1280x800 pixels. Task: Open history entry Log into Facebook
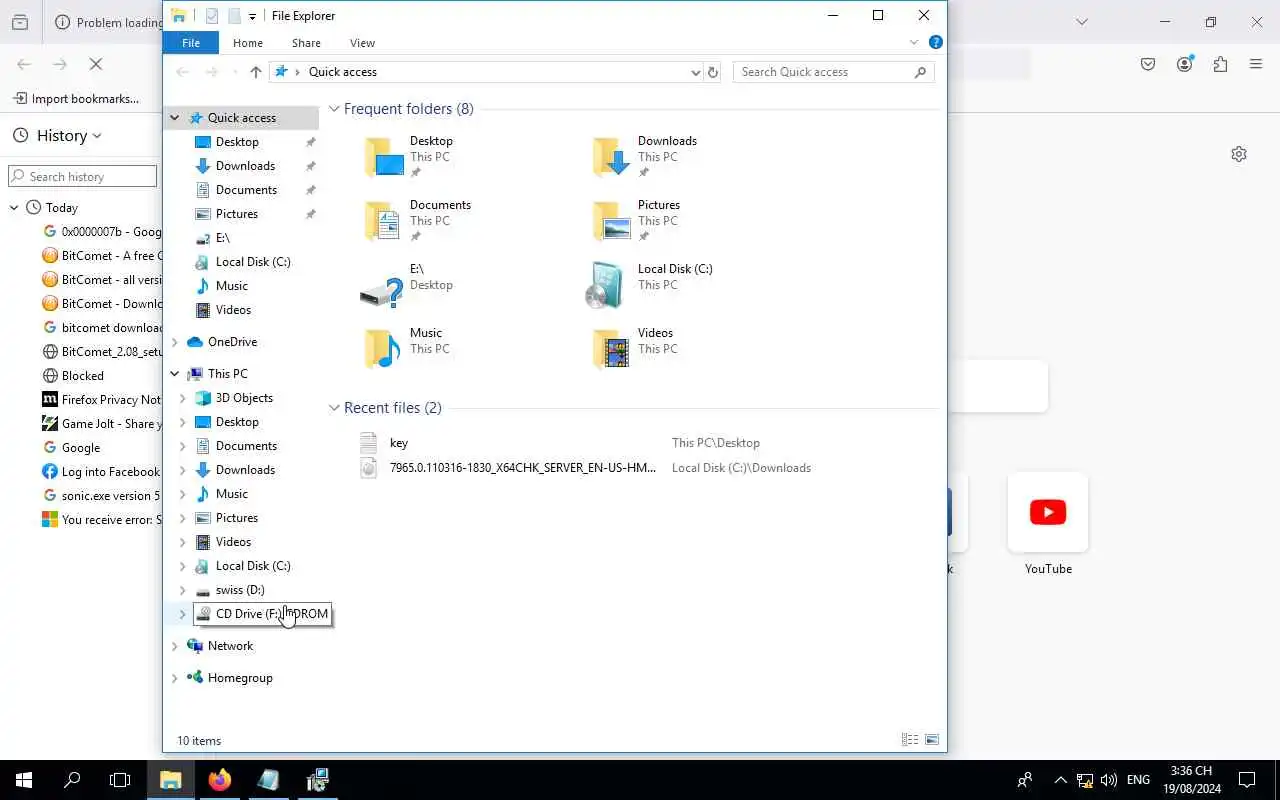(x=102, y=472)
